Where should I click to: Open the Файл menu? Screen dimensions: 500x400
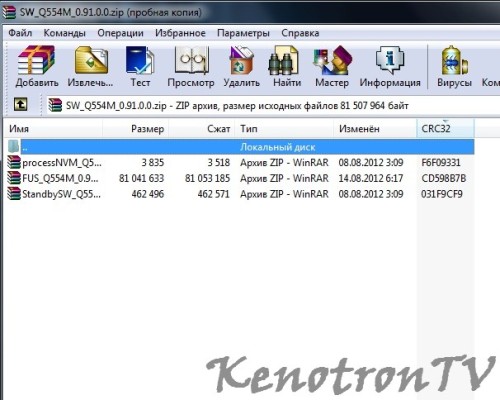click(x=20, y=33)
